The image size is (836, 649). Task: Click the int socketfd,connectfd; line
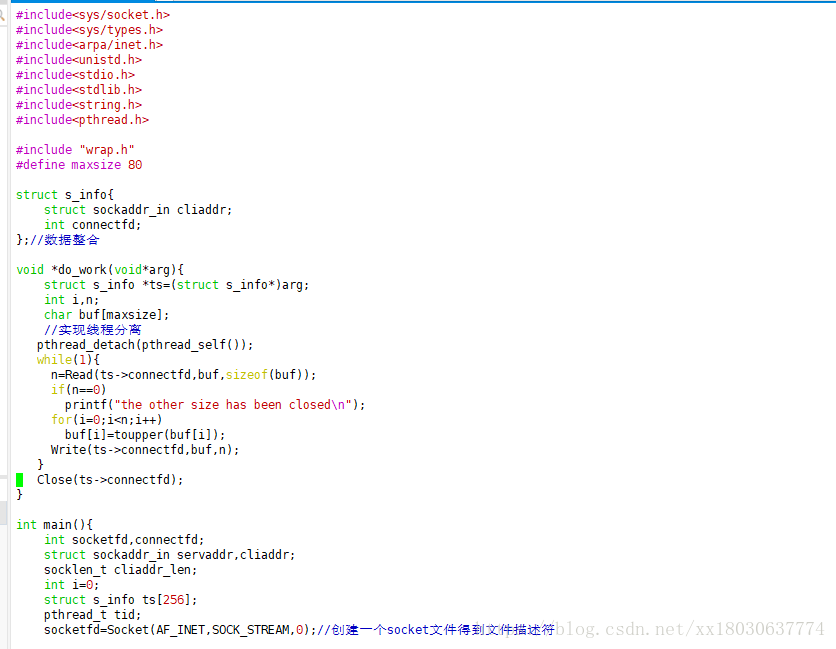pos(124,540)
